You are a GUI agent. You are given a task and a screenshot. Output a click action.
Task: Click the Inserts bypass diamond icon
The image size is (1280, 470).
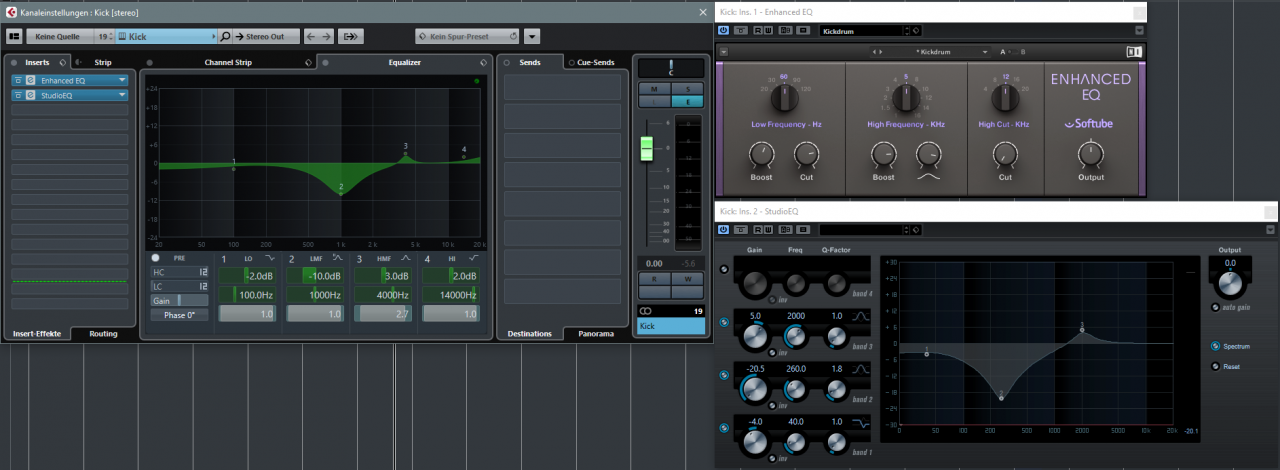(x=62, y=62)
